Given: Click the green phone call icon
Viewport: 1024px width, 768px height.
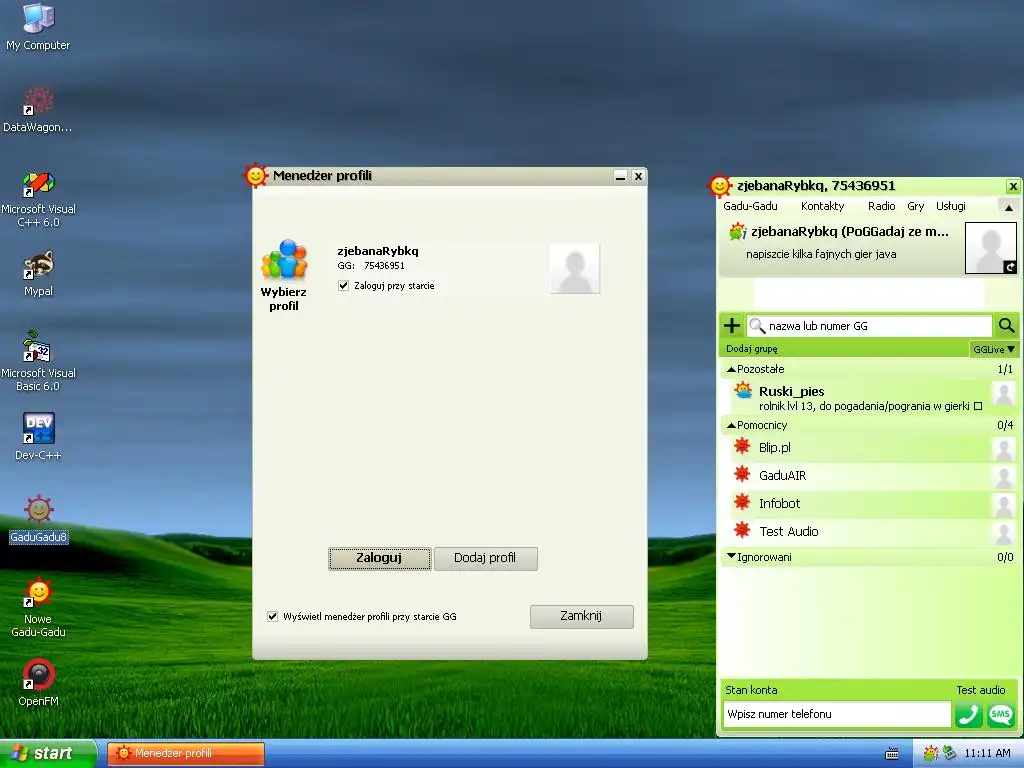Looking at the screenshot, I should pyautogui.click(x=968, y=714).
